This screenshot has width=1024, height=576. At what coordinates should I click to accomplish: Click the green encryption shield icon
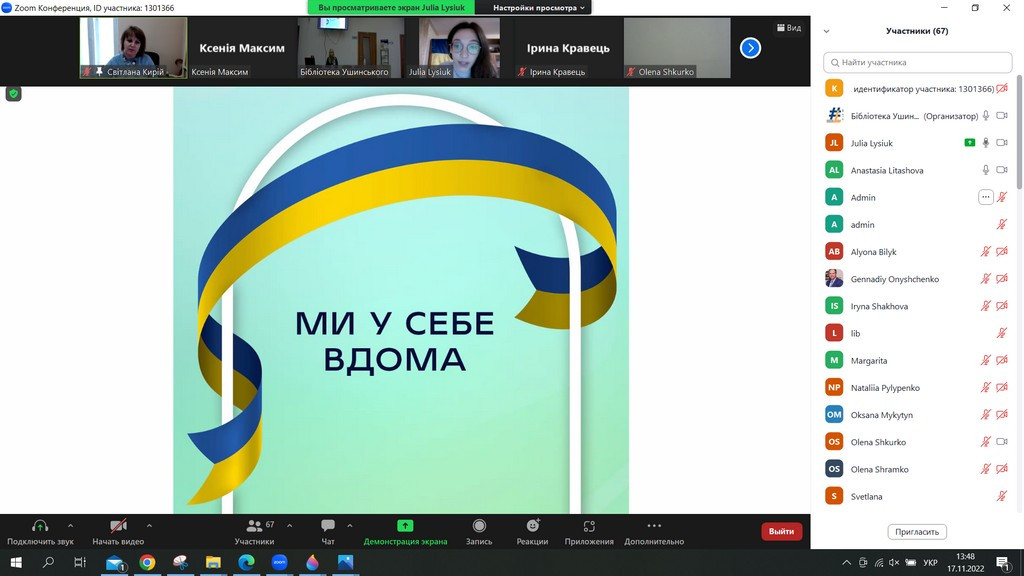coord(13,94)
